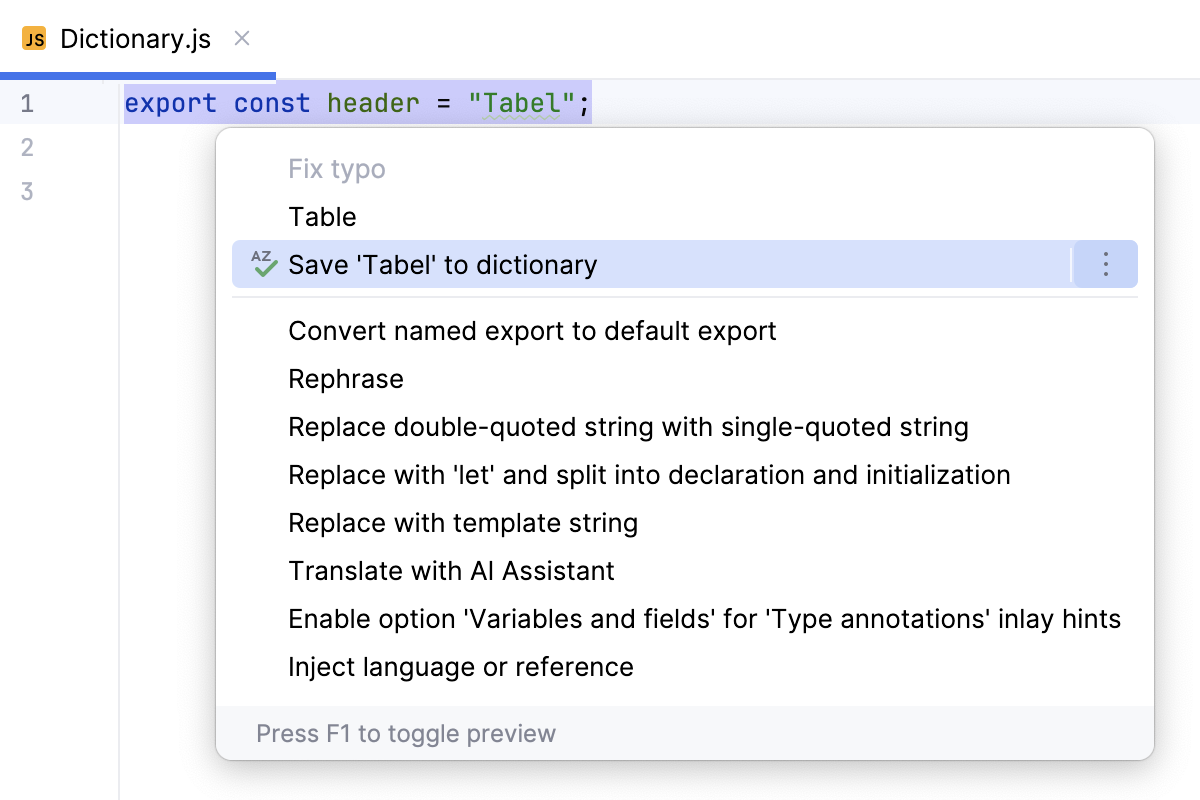The height and width of the screenshot is (800, 1200).
Task: Select the 'Table' typo suggestion
Action: tap(322, 217)
